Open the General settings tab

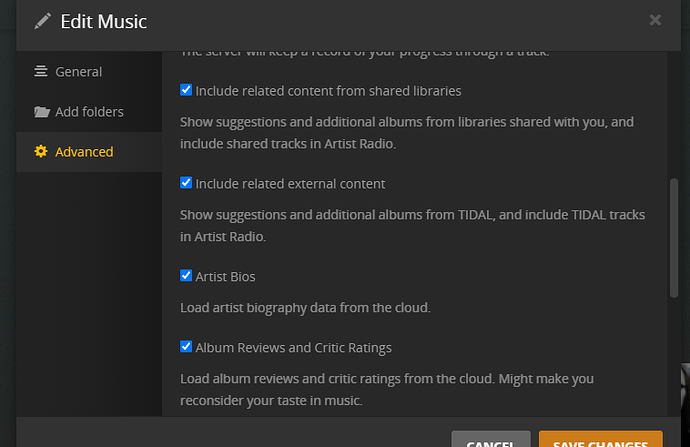[78, 72]
